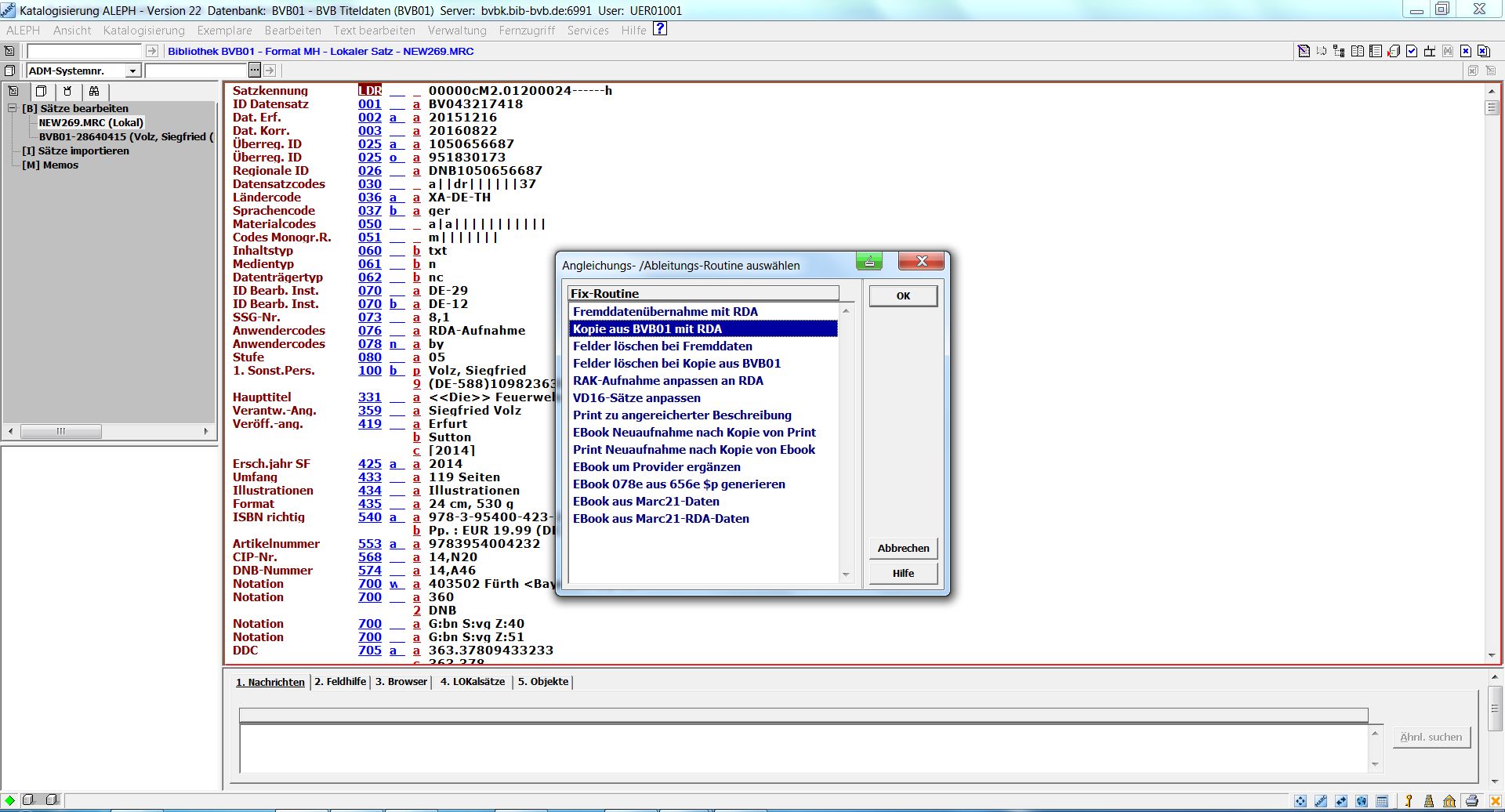Click field tag link 331 for Haupttitel
This screenshot has width=1505, height=812.
pyautogui.click(x=369, y=397)
